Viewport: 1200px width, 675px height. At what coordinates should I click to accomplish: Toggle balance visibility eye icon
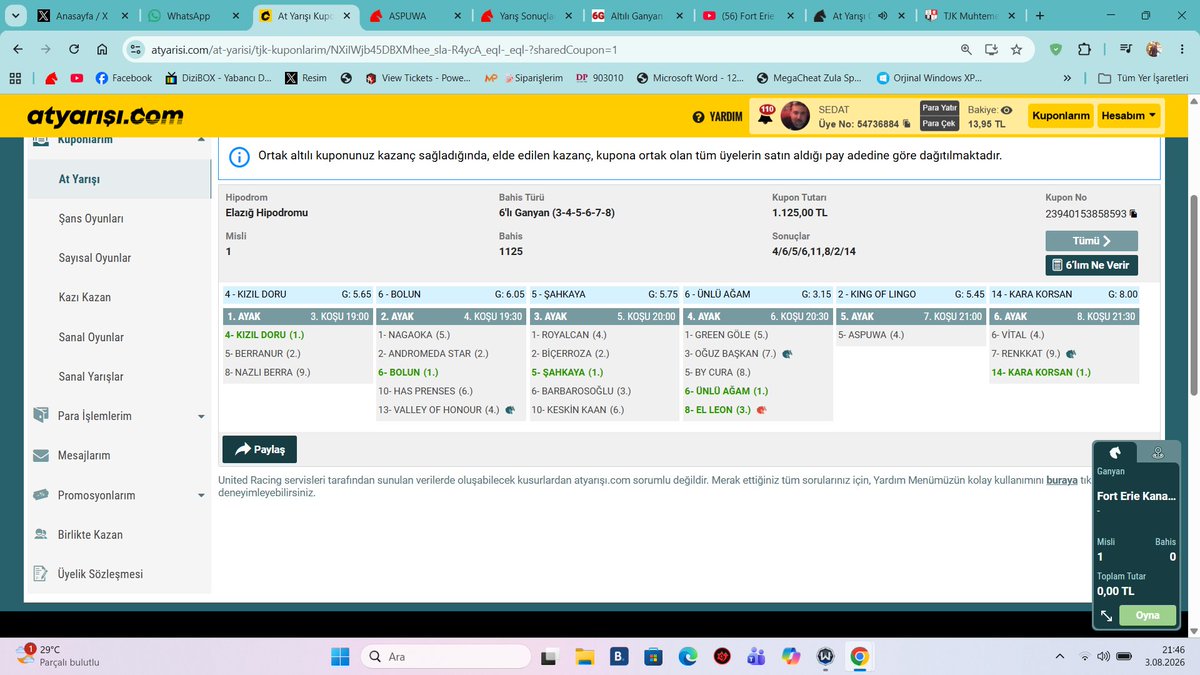point(1006,110)
